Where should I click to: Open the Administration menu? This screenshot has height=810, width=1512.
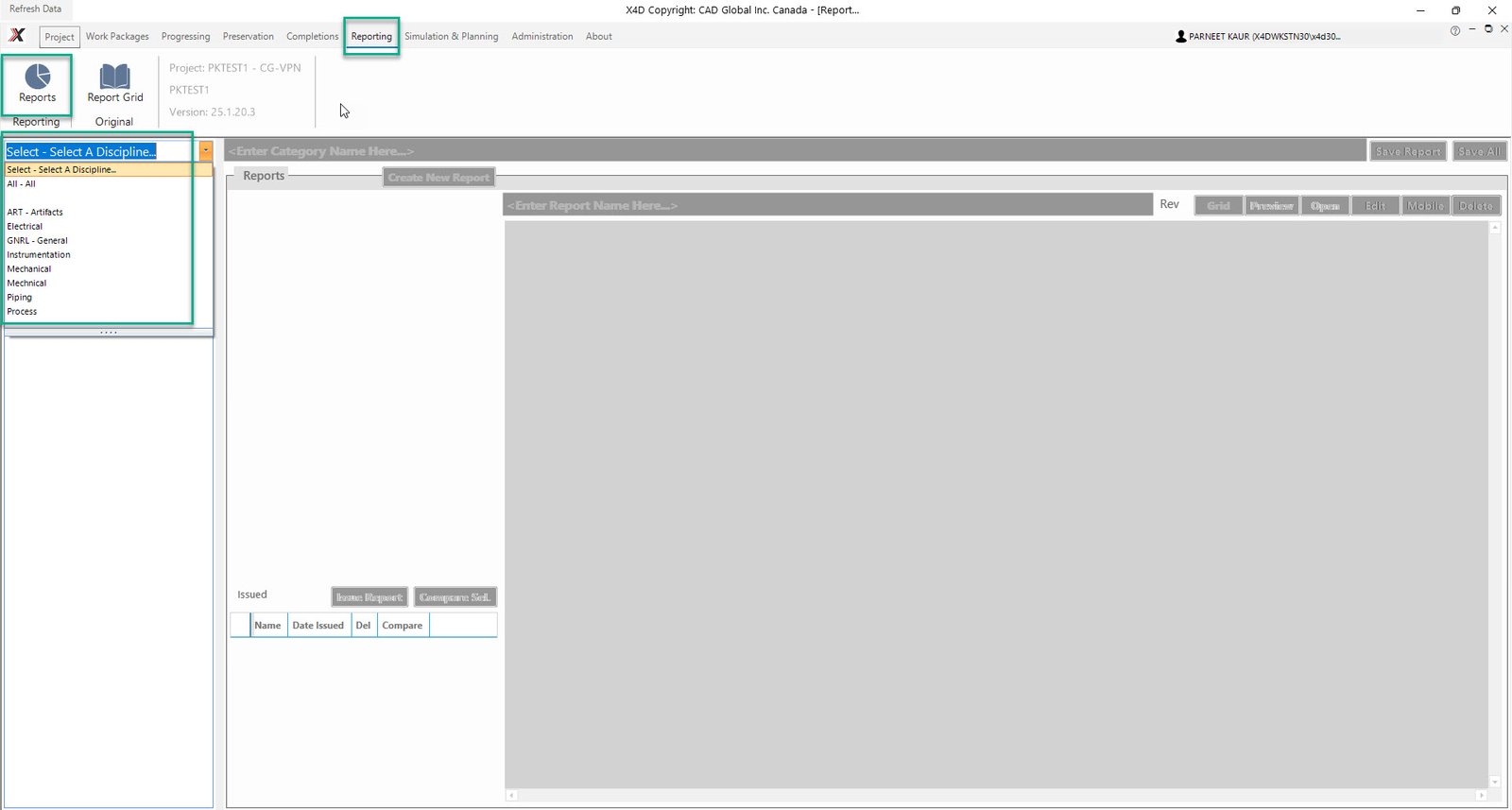click(x=541, y=37)
